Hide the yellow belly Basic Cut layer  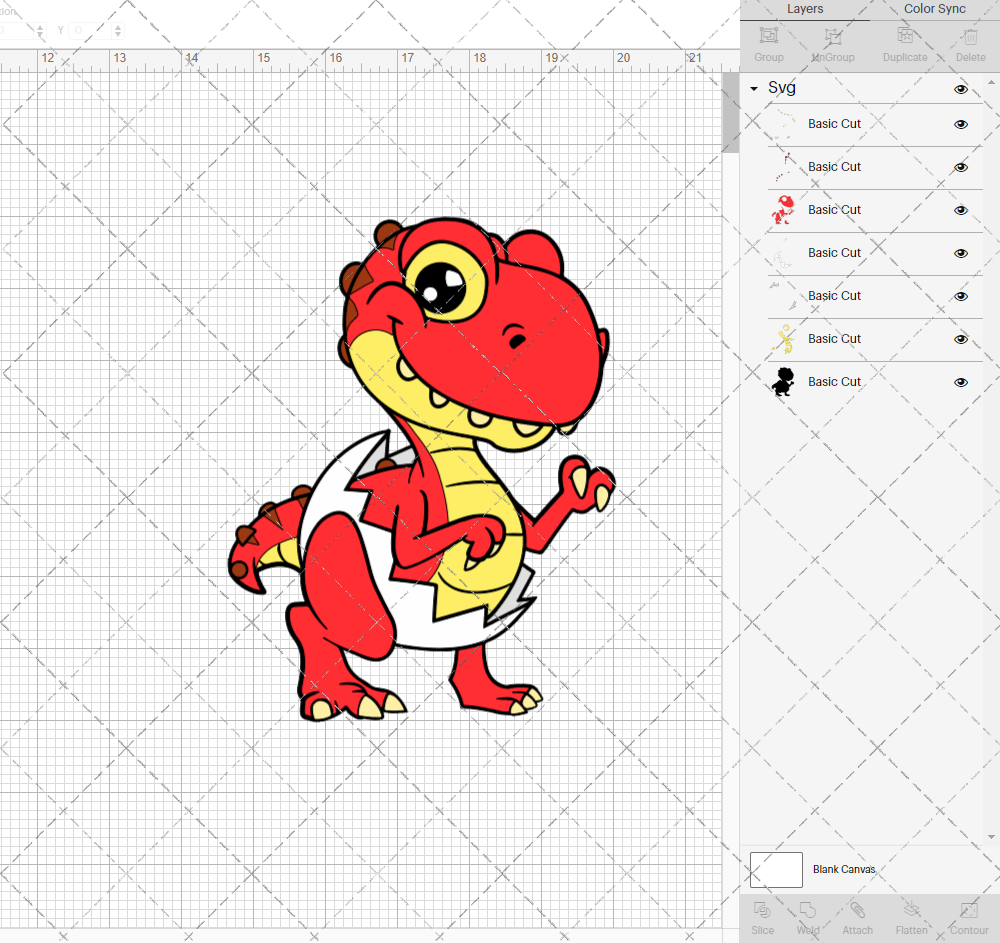point(960,339)
